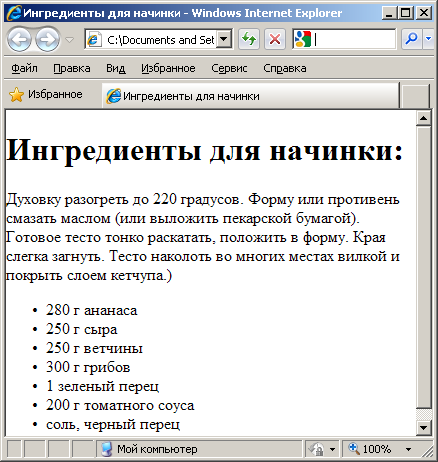Open the Избранное menu in the menu bar

[168, 68]
